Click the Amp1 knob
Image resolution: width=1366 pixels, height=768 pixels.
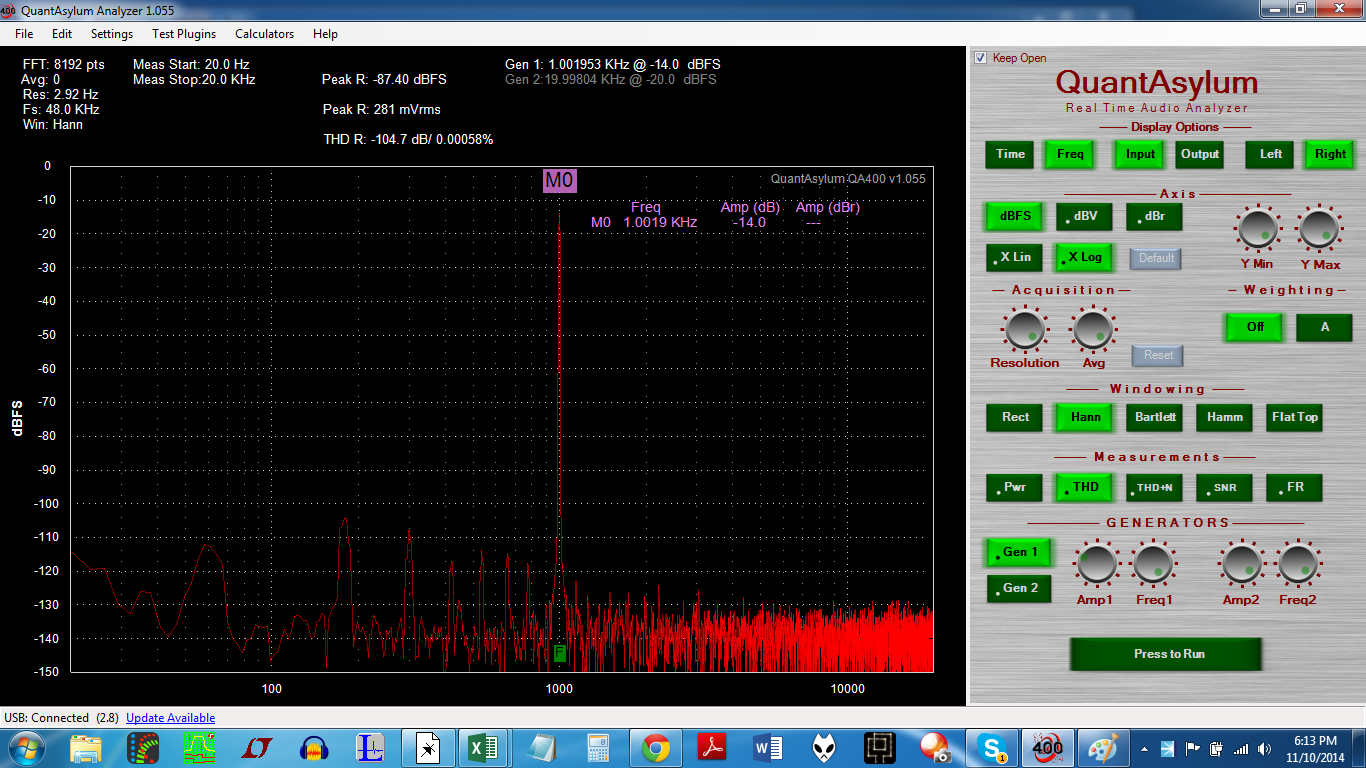tap(1097, 565)
